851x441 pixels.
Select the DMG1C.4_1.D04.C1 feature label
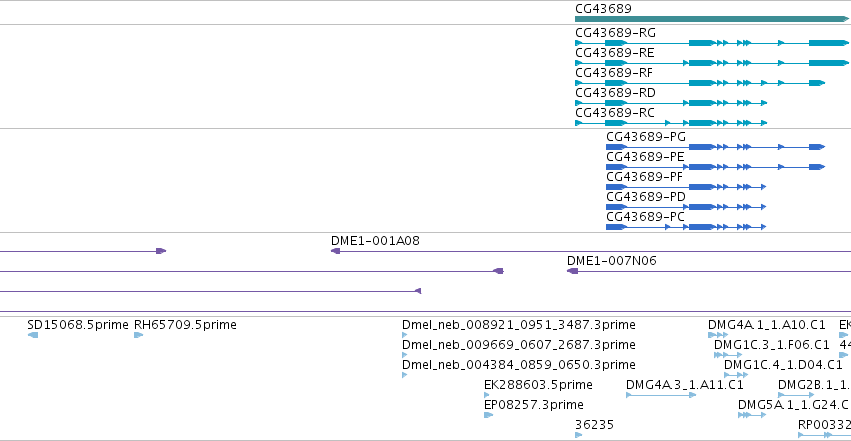pyautogui.click(x=783, y=365)
